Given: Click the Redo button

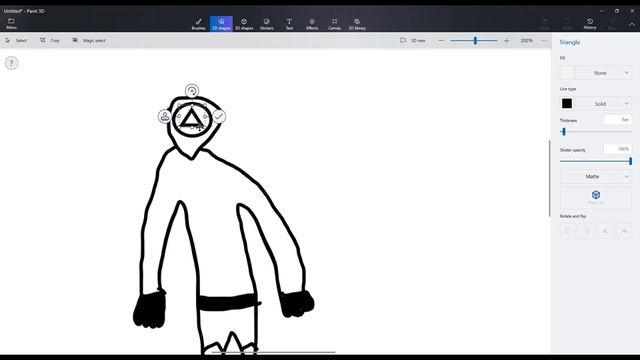Looking at the screenshot, I should pyautogui.click(x=612, y=24).
